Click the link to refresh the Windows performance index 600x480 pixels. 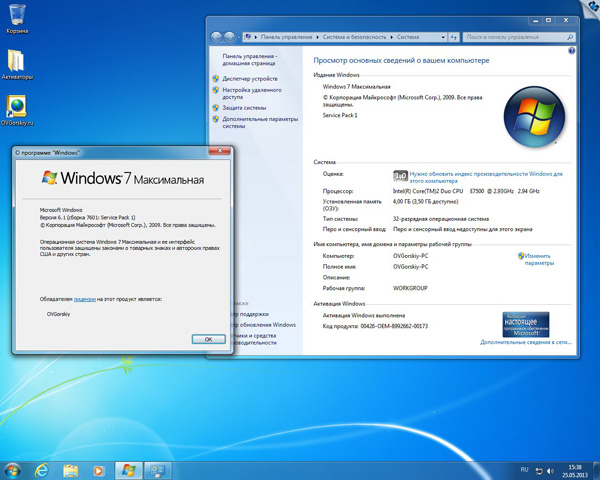tap(486, 177)
